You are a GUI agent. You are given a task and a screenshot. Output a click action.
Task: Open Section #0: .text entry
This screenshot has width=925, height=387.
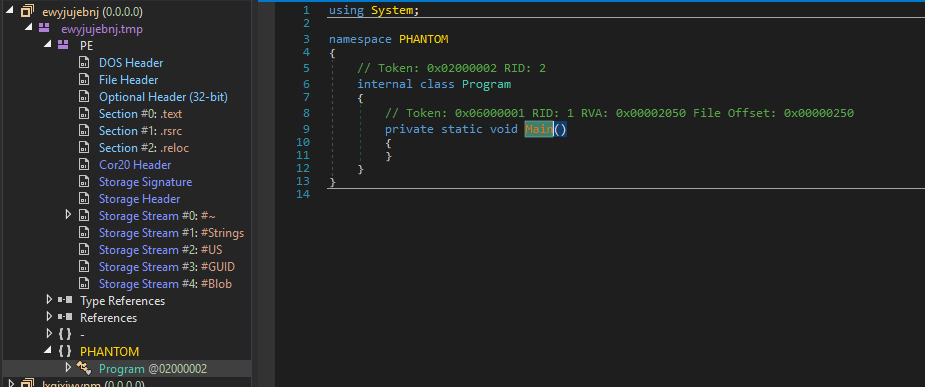[x=140, y=114]
